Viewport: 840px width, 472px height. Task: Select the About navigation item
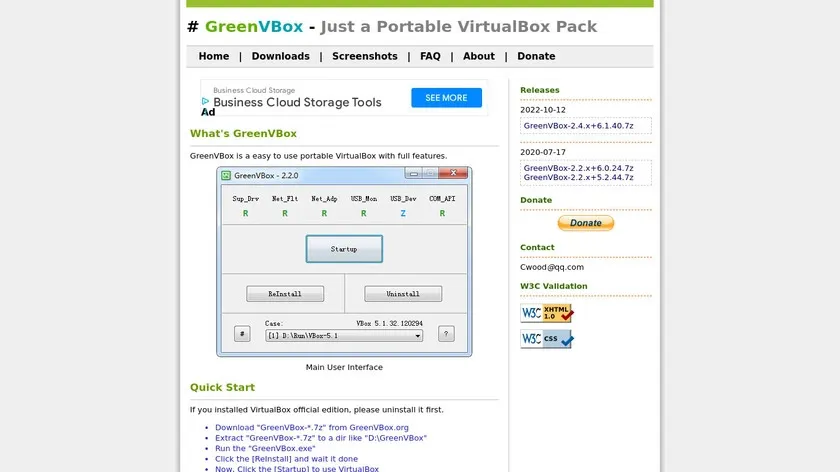pyautogui.click(x=479, y=56)
